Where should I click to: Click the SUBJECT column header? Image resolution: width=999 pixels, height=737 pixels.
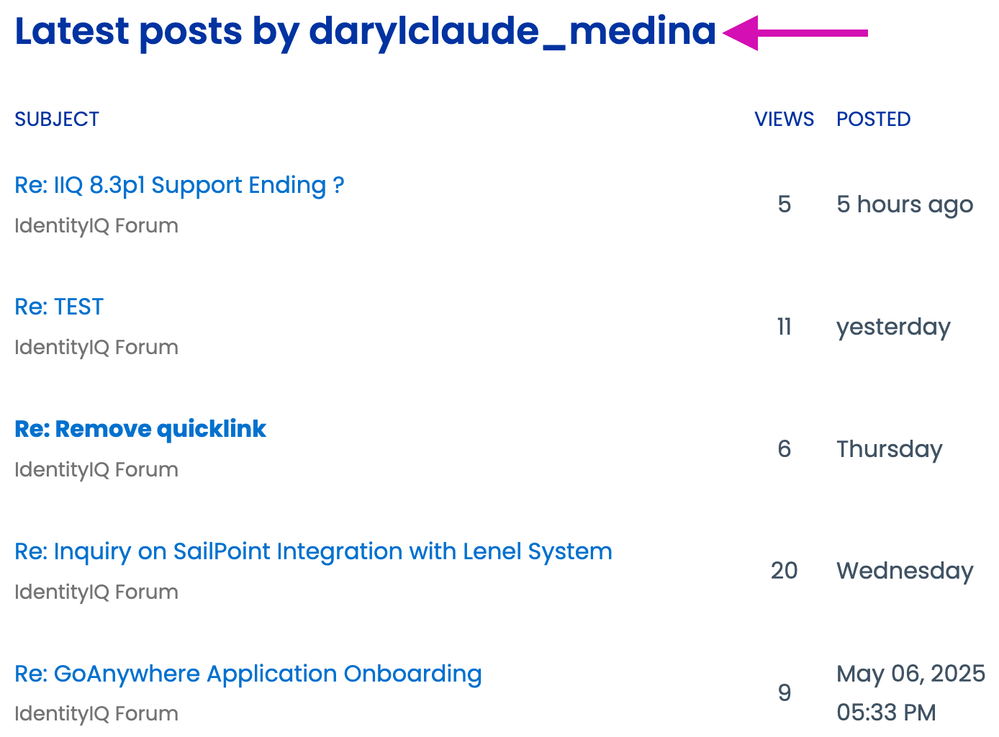pos(57,119)
